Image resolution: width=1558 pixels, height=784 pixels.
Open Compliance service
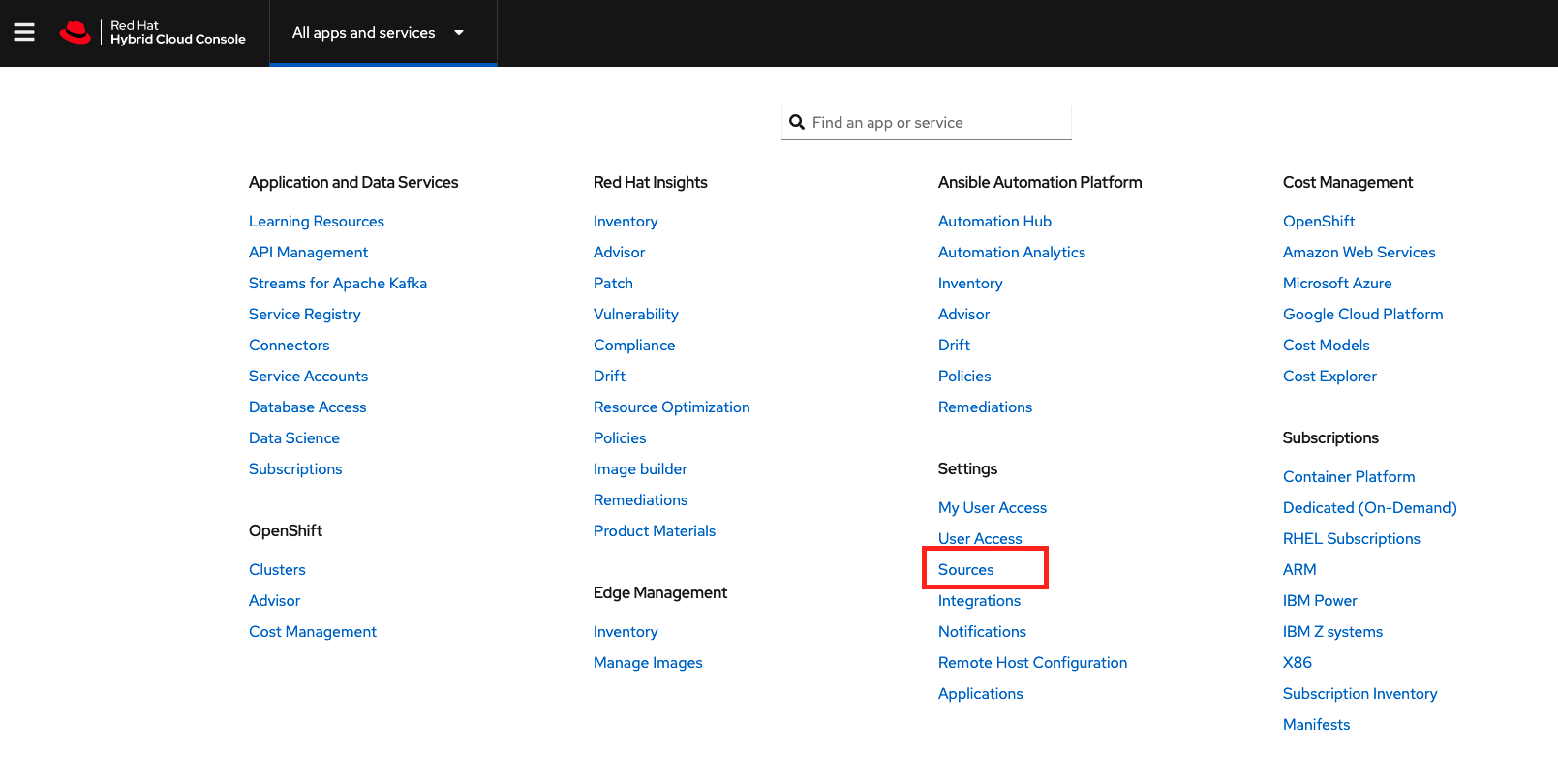(634, 346)
